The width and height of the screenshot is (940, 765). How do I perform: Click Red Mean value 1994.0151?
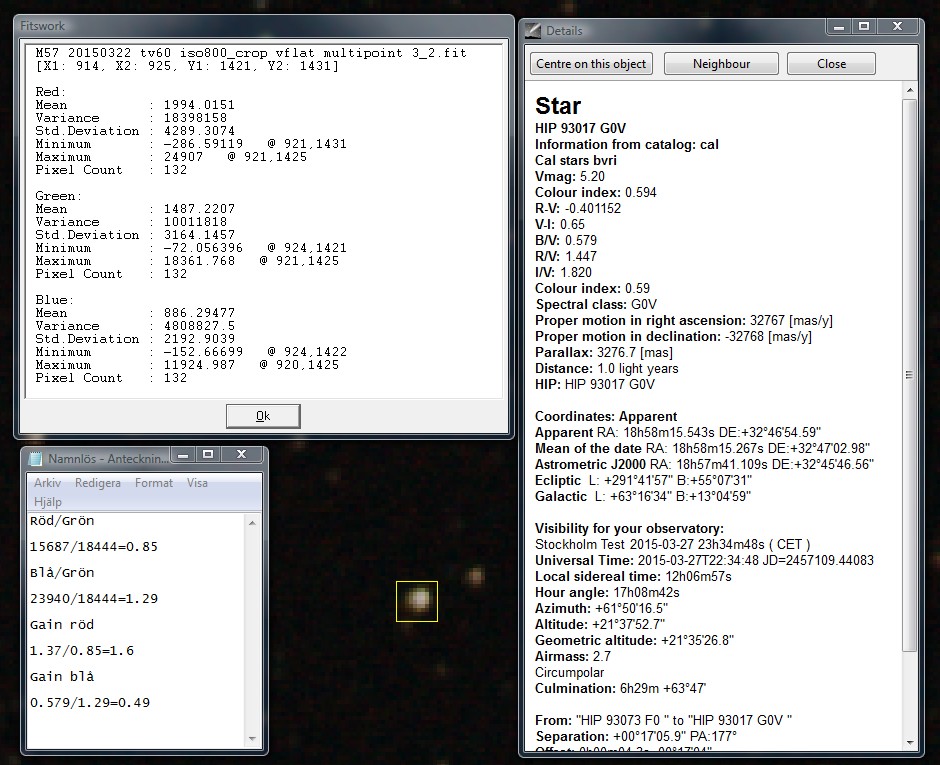coord(199,105)
